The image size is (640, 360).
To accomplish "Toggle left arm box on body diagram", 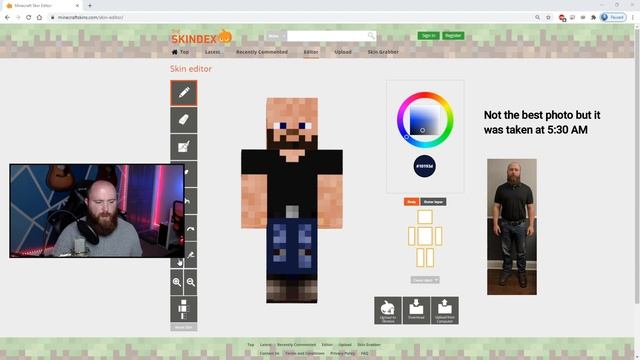I will click(411, 236).
